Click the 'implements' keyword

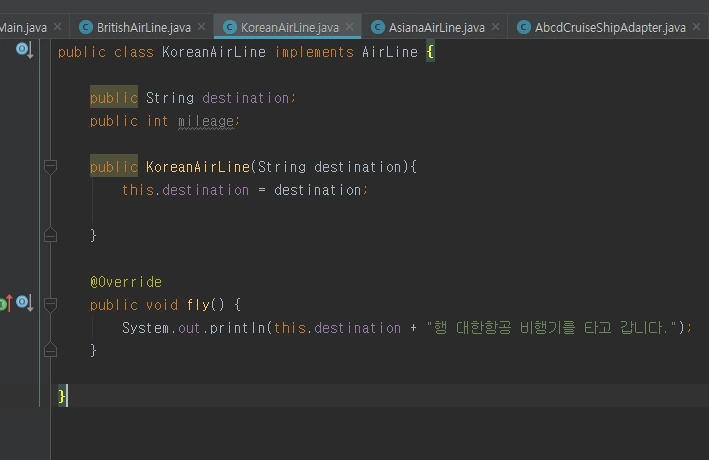tap(314, 52)
